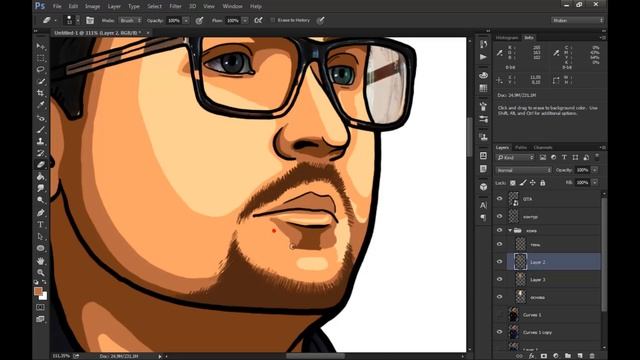Viewport: 640px width, 360px height.
Task: Select the Path Selection tool
Action: coord(40,236)
